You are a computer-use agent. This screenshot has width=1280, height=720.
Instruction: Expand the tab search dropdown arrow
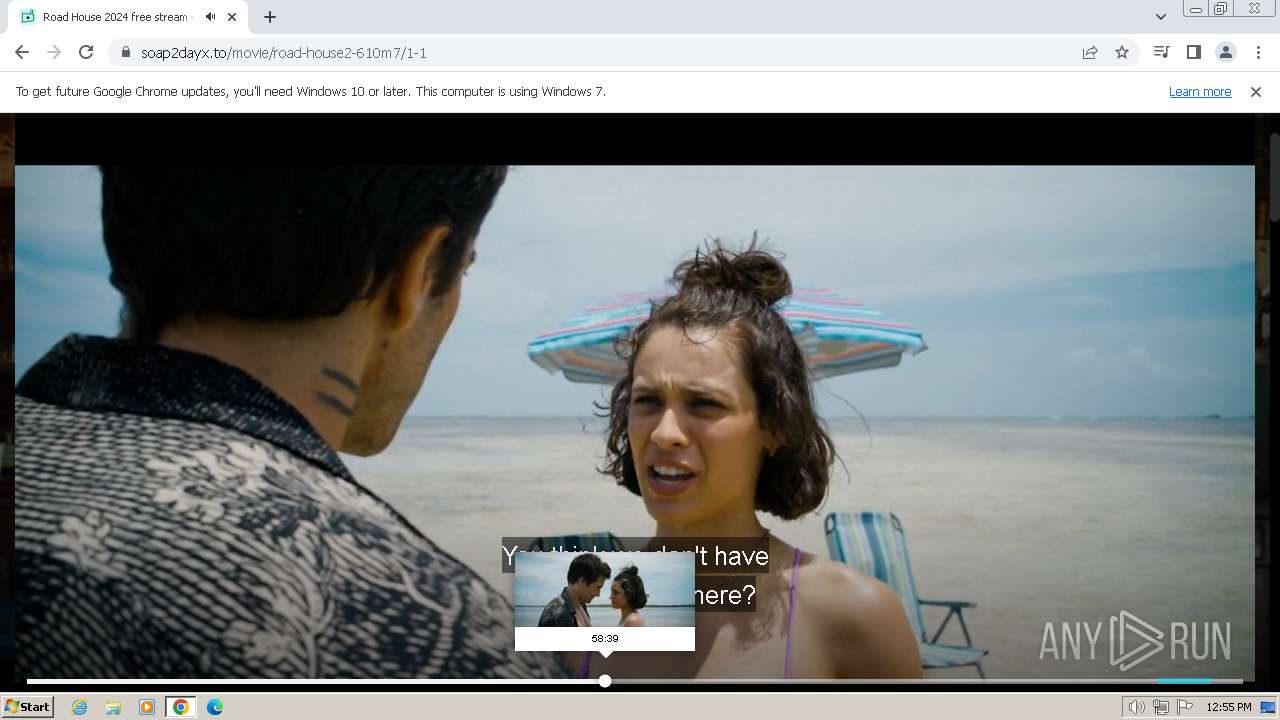(1160, 17)
